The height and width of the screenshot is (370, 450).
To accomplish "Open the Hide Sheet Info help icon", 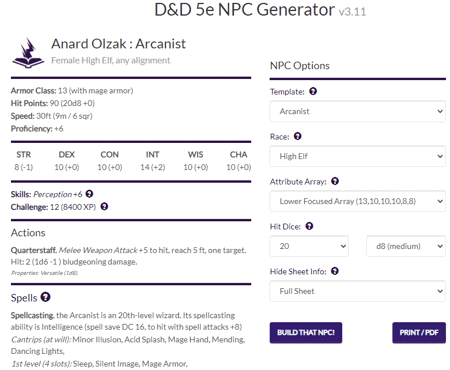I will coord(335,271).
